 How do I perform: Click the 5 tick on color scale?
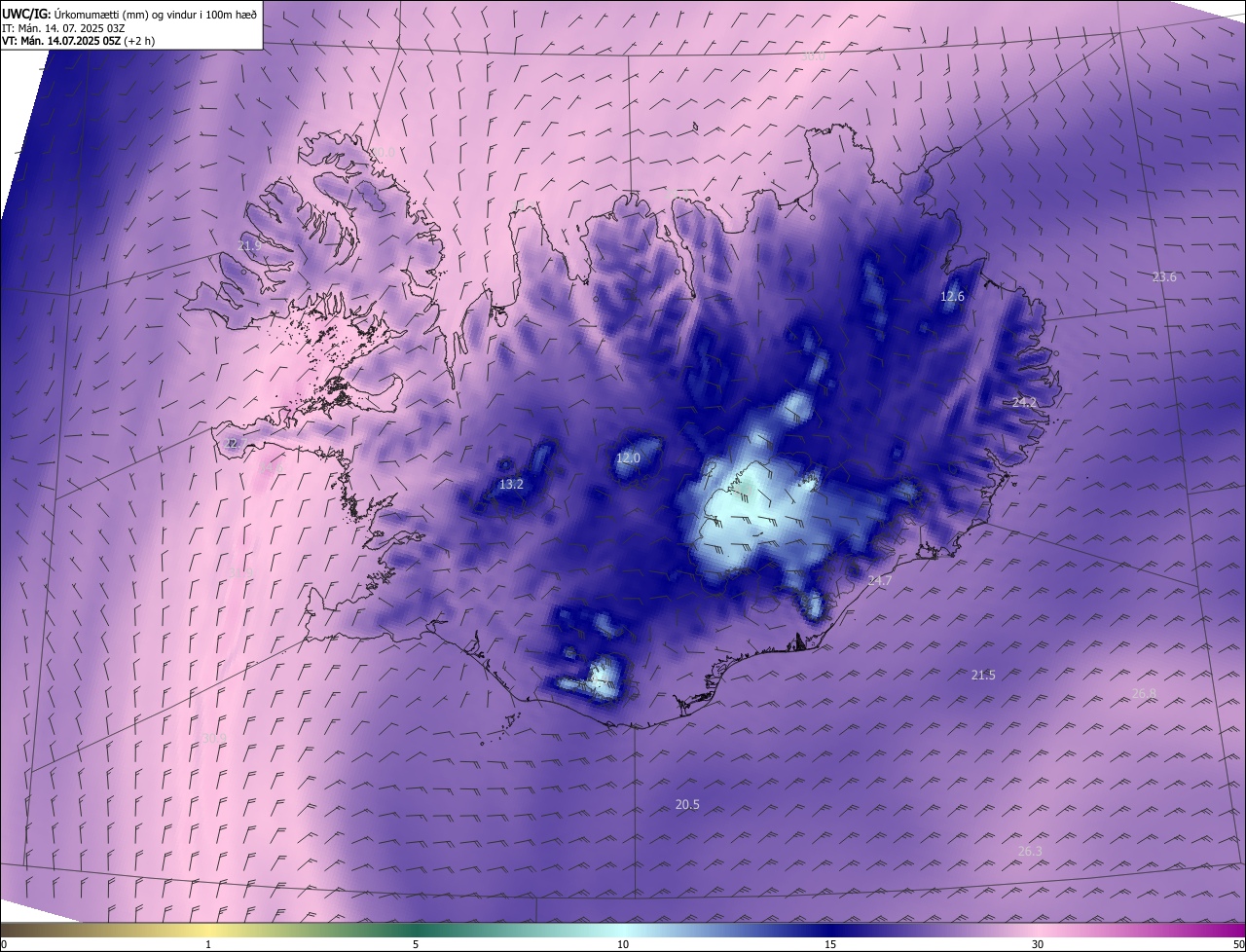416,944
